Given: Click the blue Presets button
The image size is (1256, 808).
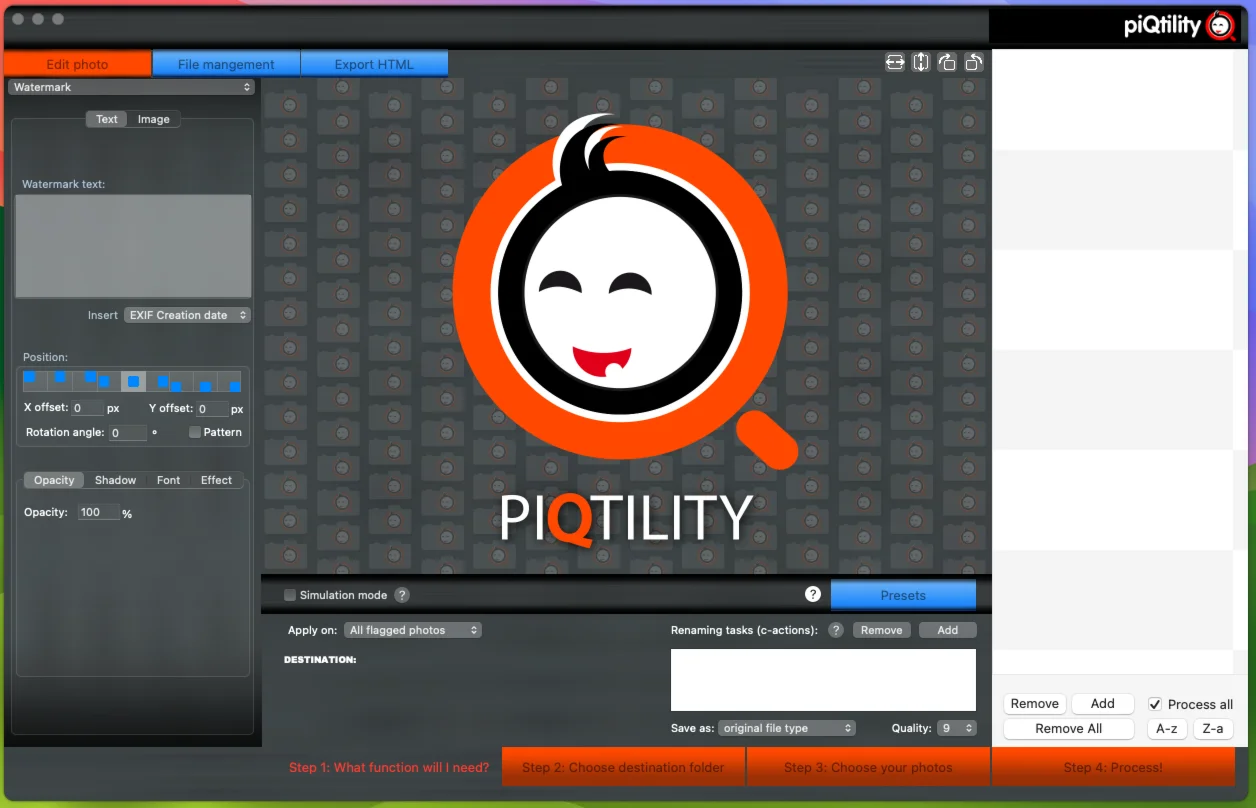Looking at the screenshot, I should pyautogui.click(x=903, y=595).
